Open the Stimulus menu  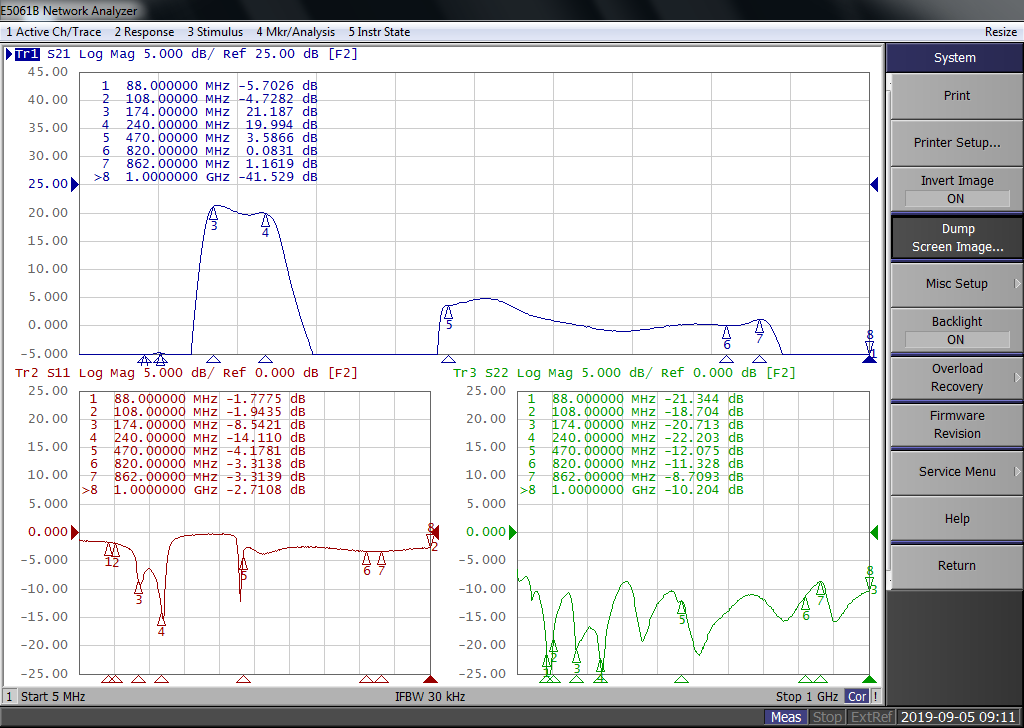(215, 32)
